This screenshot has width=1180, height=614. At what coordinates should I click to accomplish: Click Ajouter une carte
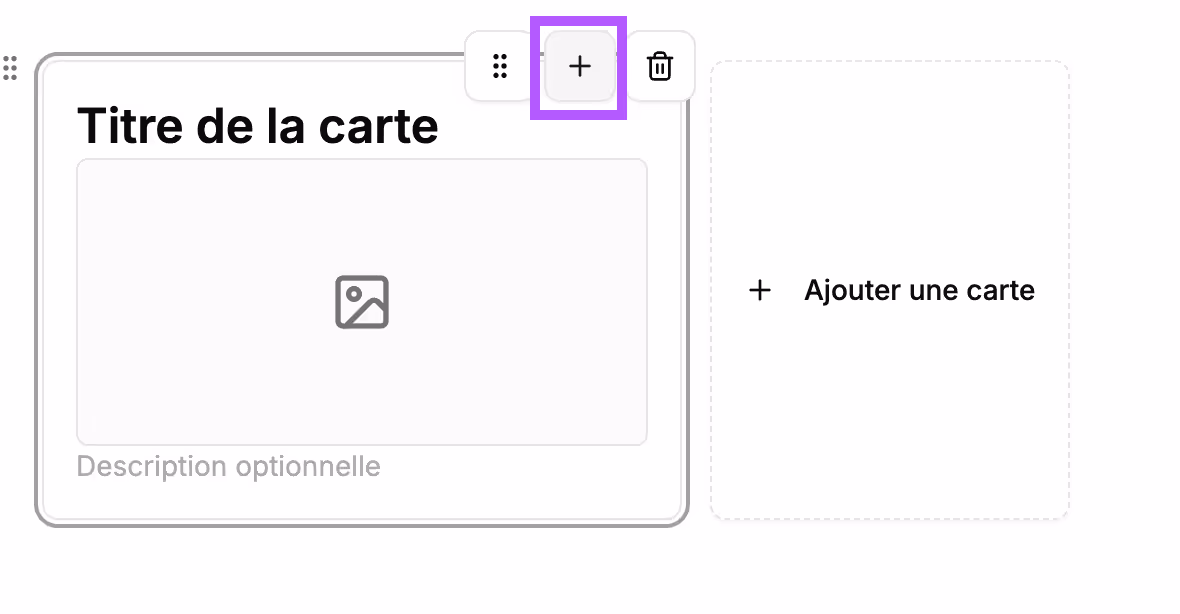(x=918, y=290)
